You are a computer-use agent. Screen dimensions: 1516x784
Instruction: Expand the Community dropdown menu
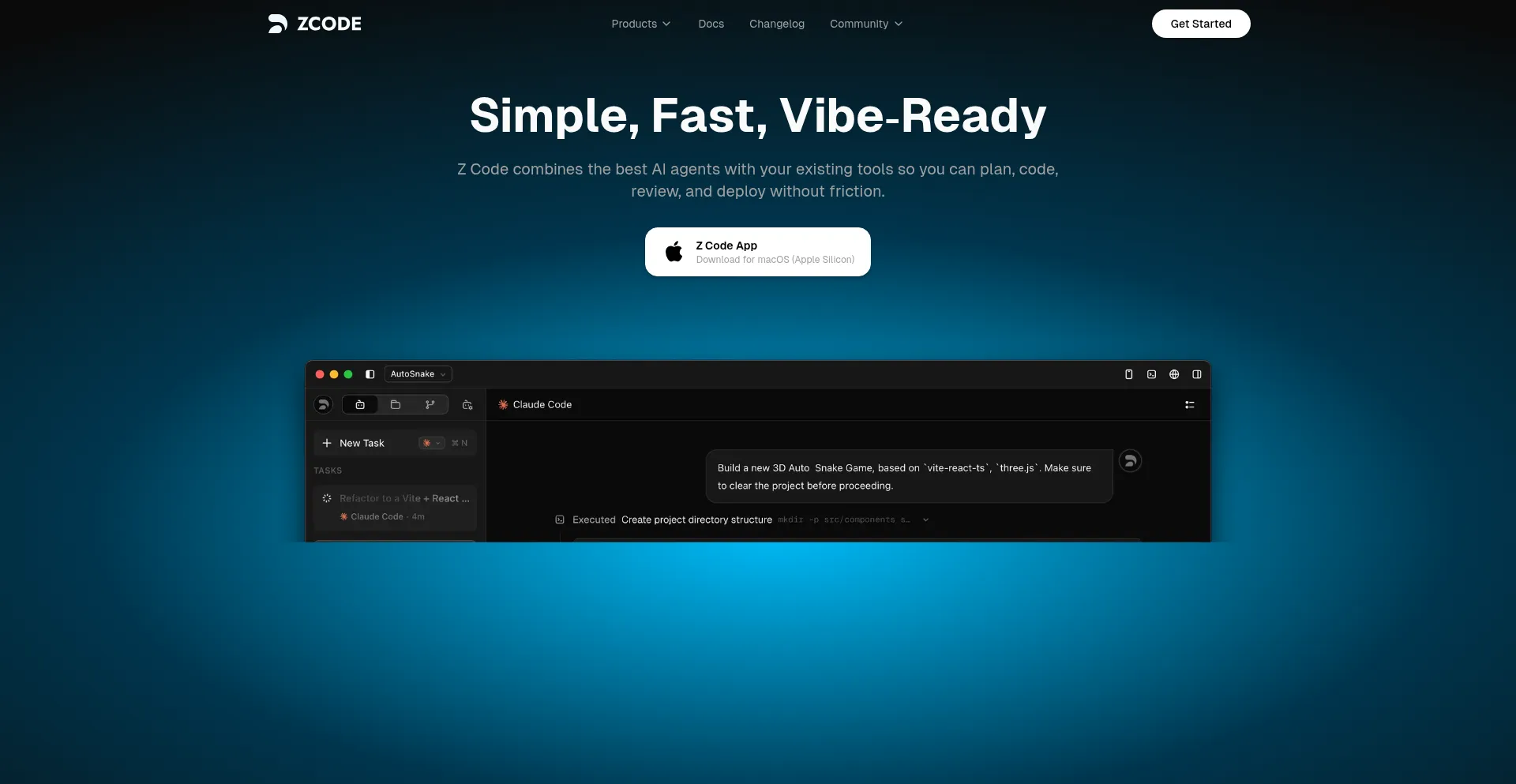click(x=866, y=24)
